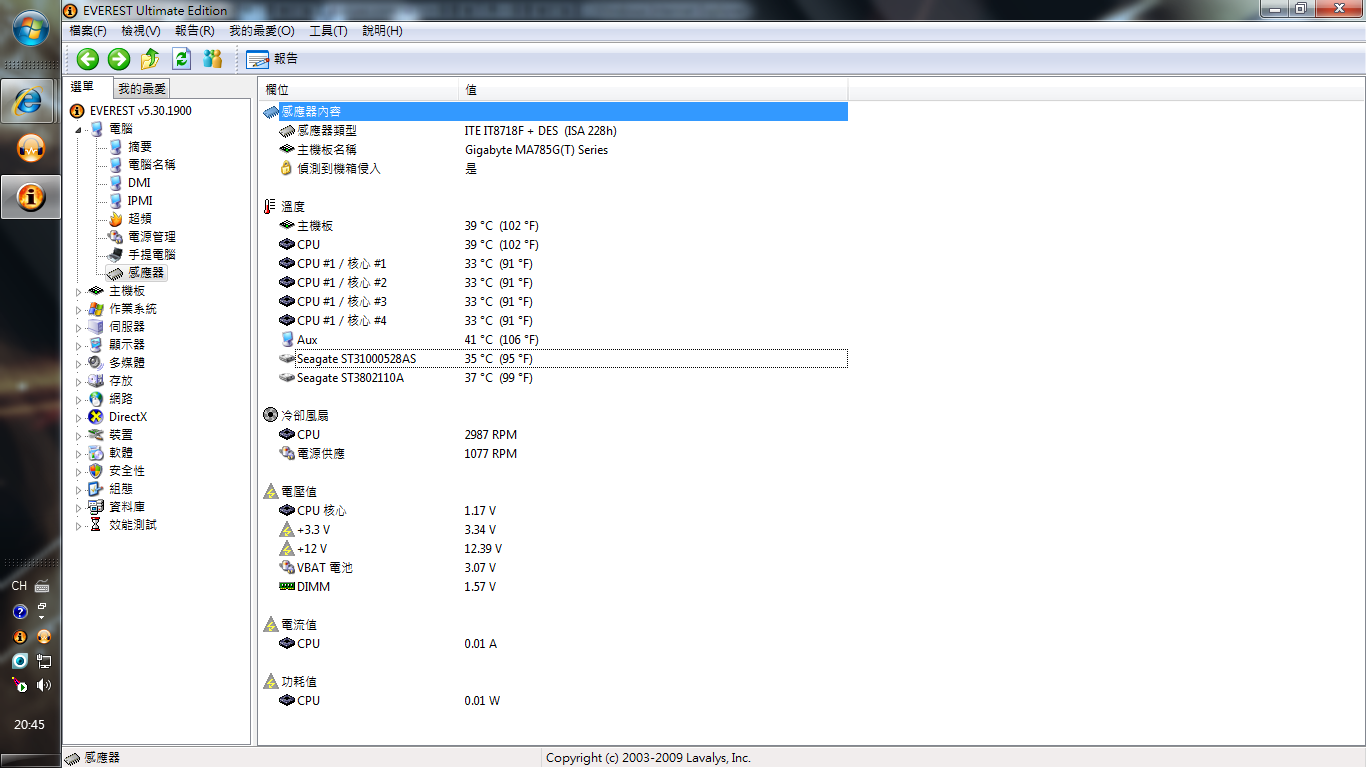The image size is (1366, 768).
Task: Expand the 多媒體 tree node
Action: tap(79, 363)
